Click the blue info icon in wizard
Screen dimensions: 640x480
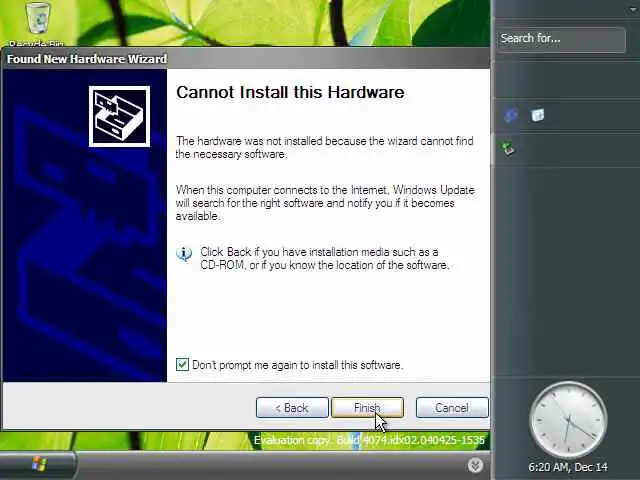(184, 253)
